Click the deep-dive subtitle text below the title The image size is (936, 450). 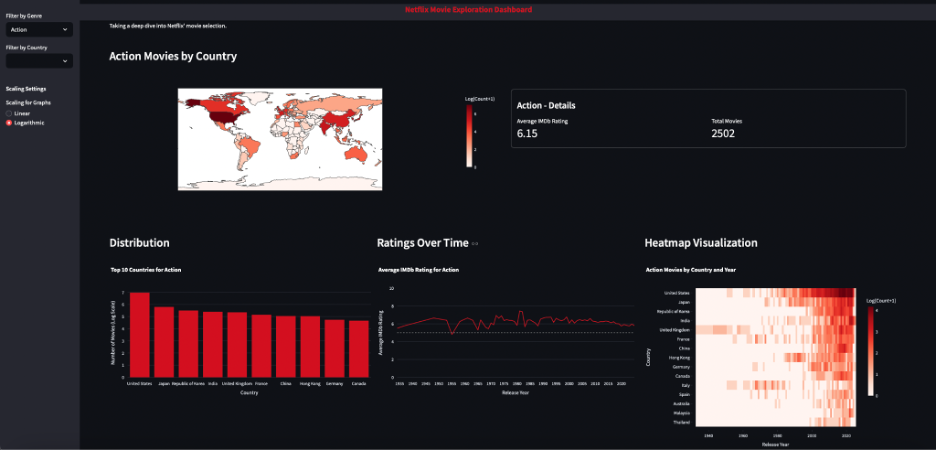click(x=168, y=26)
